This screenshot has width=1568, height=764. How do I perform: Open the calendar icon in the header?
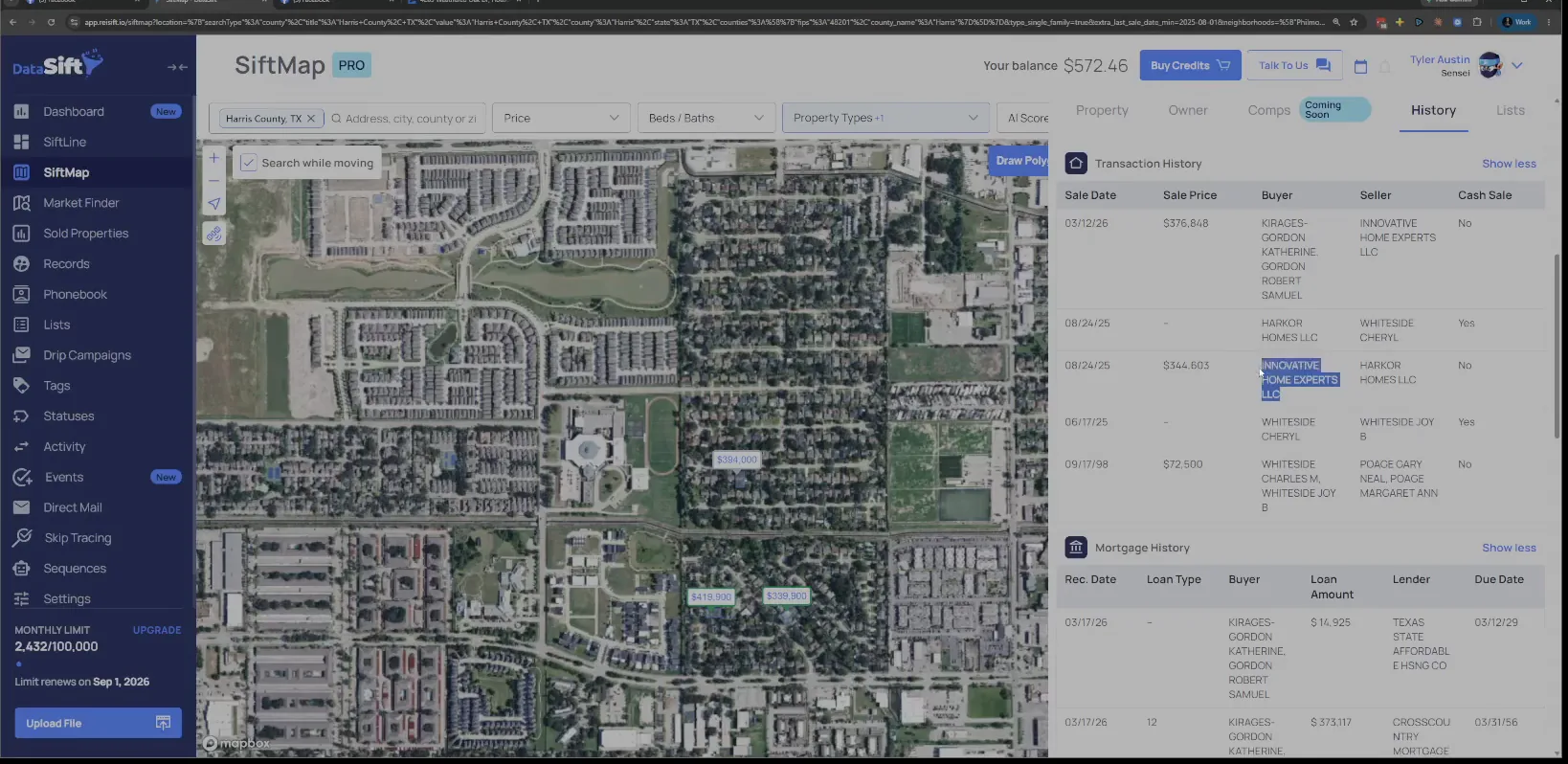pos(1360,66)
